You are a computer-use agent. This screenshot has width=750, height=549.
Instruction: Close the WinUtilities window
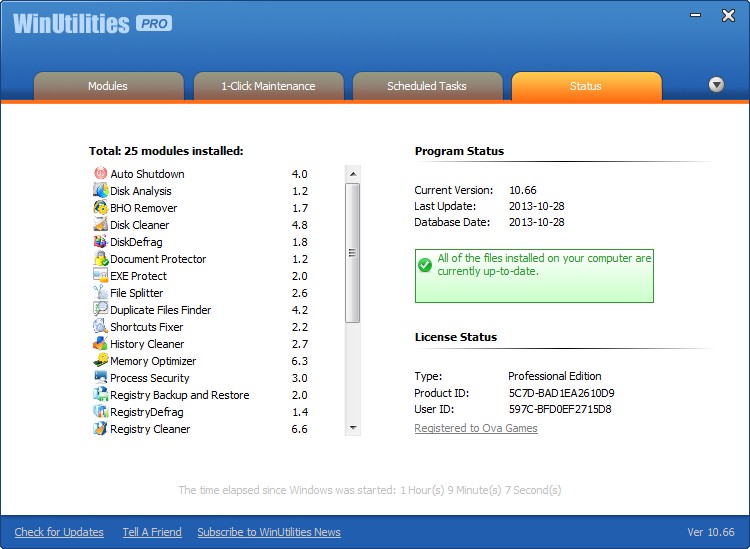[728, 15]
